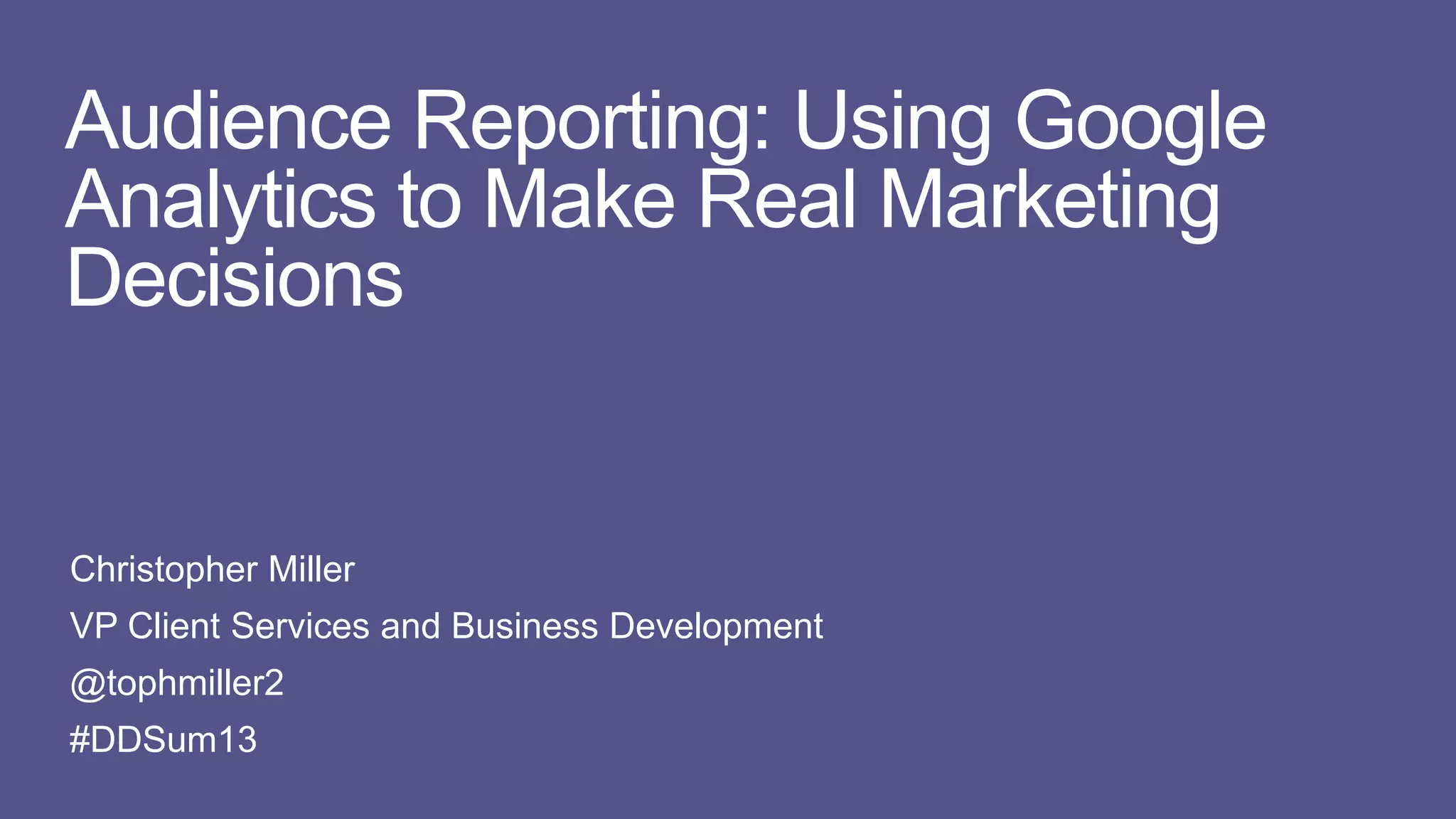The width and height of the screenshot is (1456, 819).
Task: Click the word Make in title
Action: pyautogui.click(x=578, y=200)
